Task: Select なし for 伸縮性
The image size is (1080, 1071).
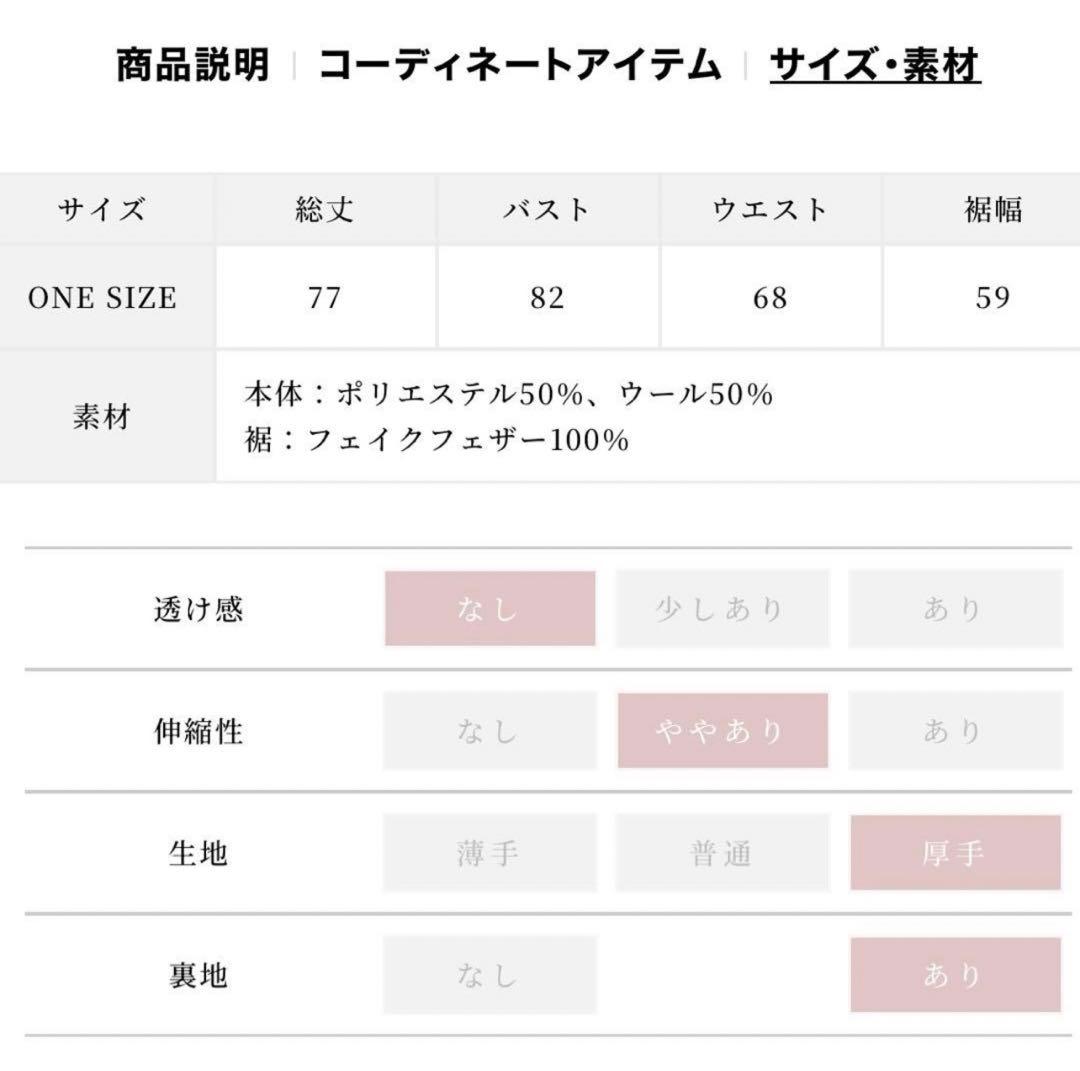Action: [x=490, y=731]
